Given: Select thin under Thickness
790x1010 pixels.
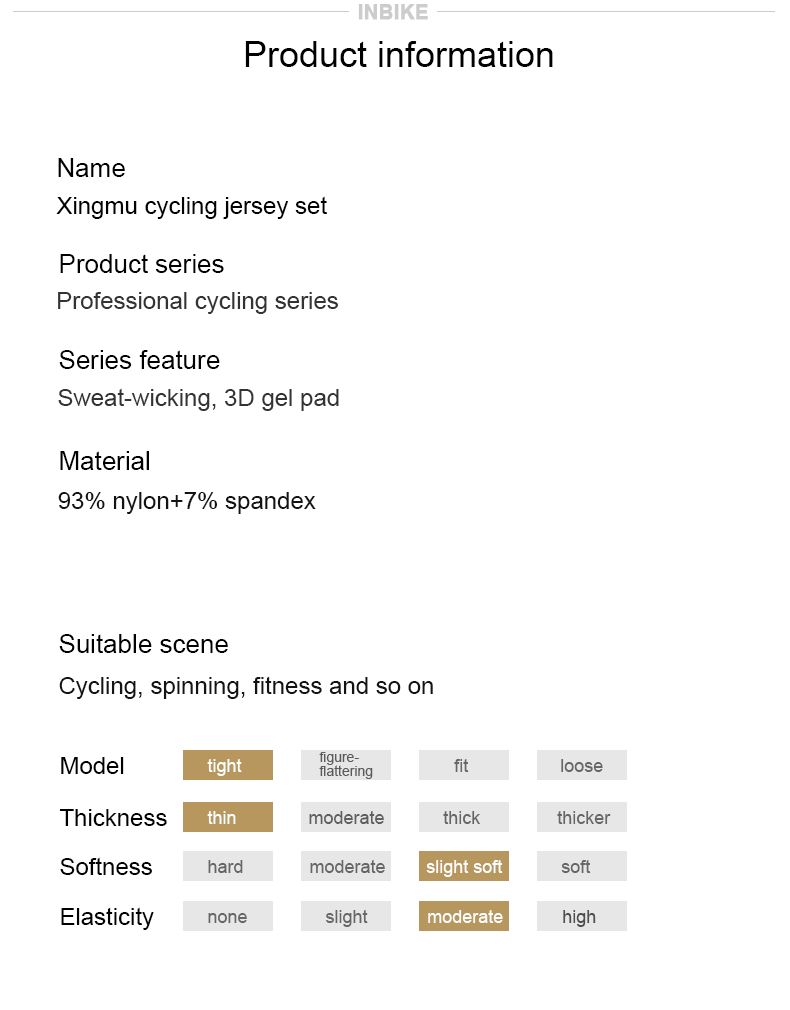Looking at the screenshot, I should point(227,817).
